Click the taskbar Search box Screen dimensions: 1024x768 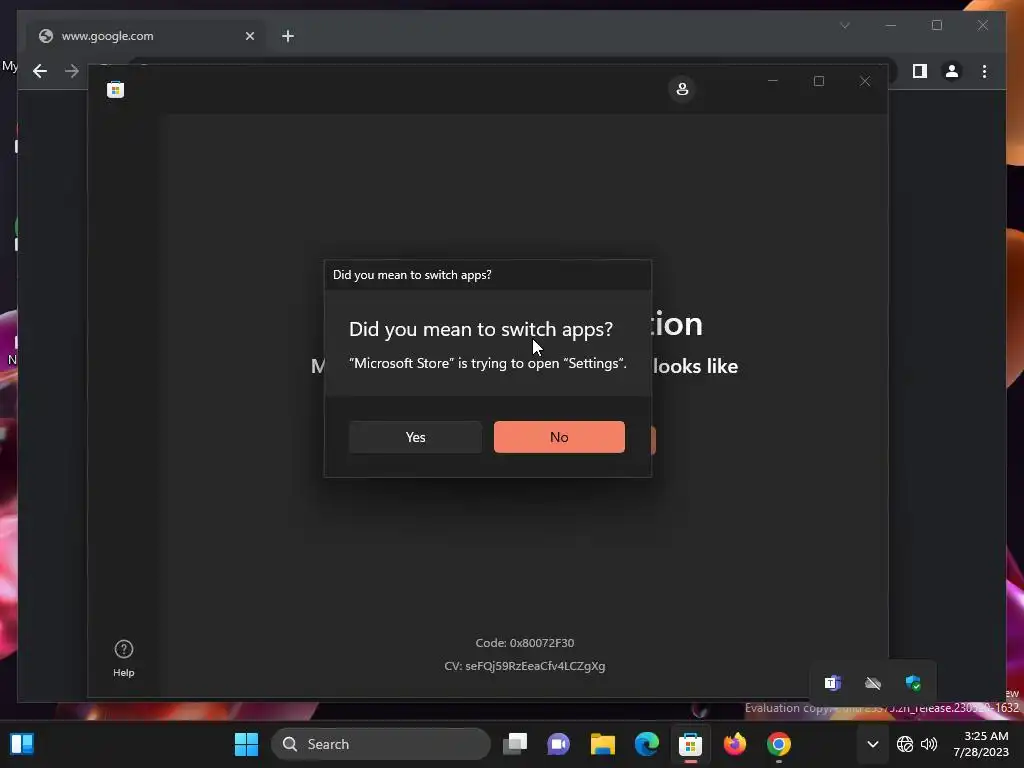(381, 744)
